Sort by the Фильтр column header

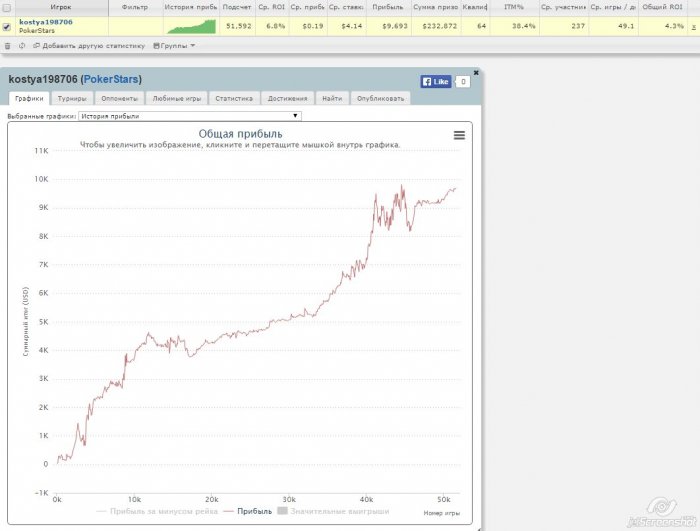coord(135,7)
